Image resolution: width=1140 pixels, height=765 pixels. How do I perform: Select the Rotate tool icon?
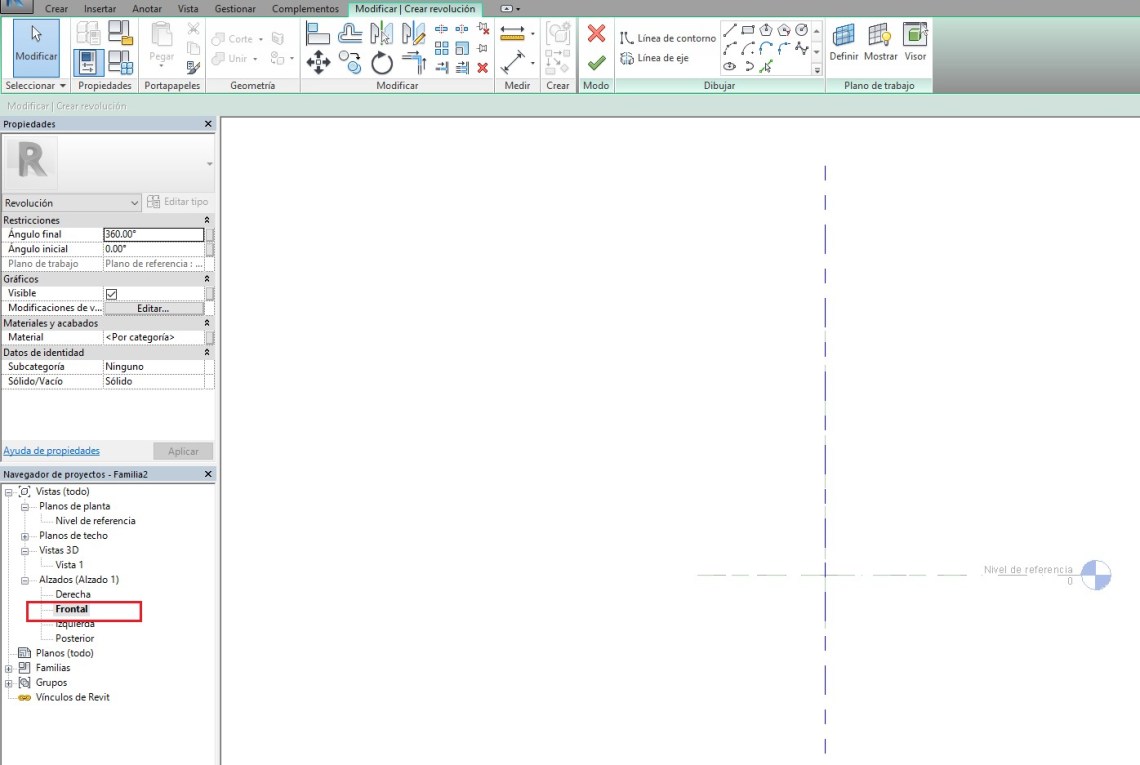pyautogui.click(x=382, y=64)
